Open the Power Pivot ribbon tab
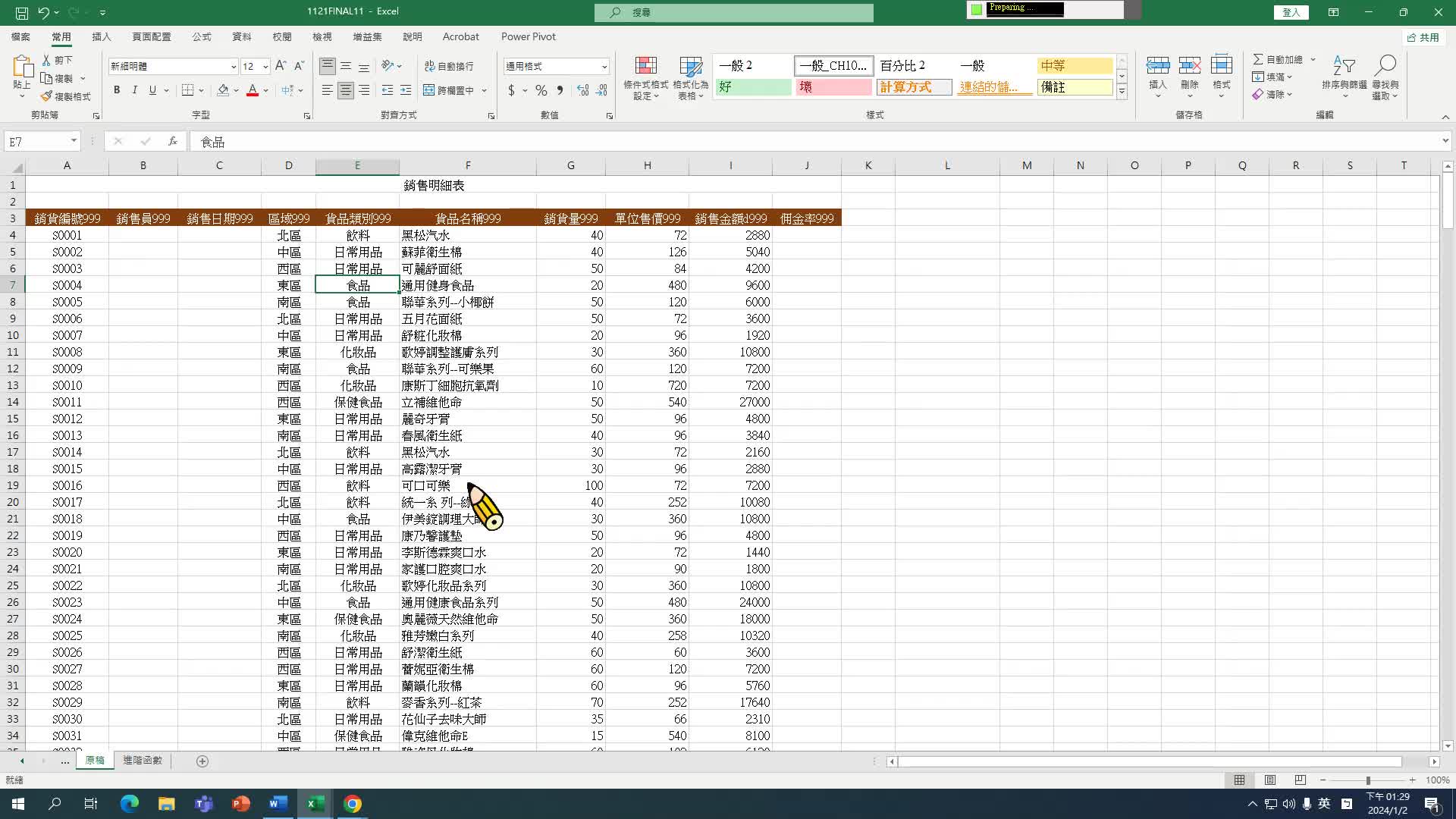This screenshot has height=819, width=1456. click(x=529, y=36)
